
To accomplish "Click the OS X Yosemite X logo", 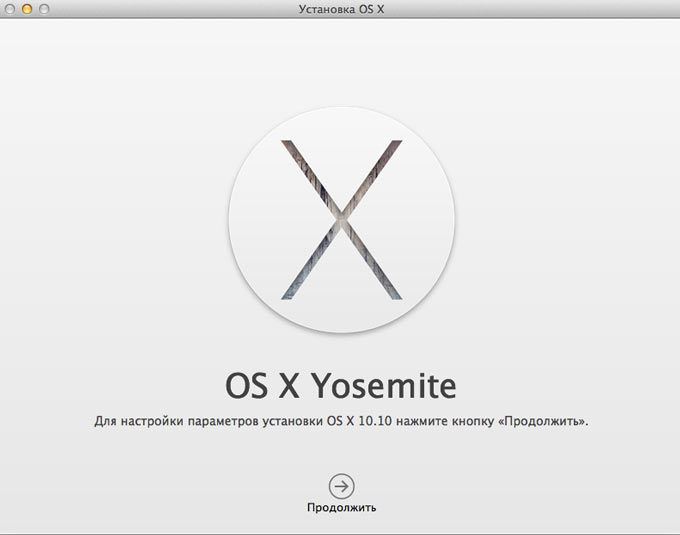I will 342,220.
